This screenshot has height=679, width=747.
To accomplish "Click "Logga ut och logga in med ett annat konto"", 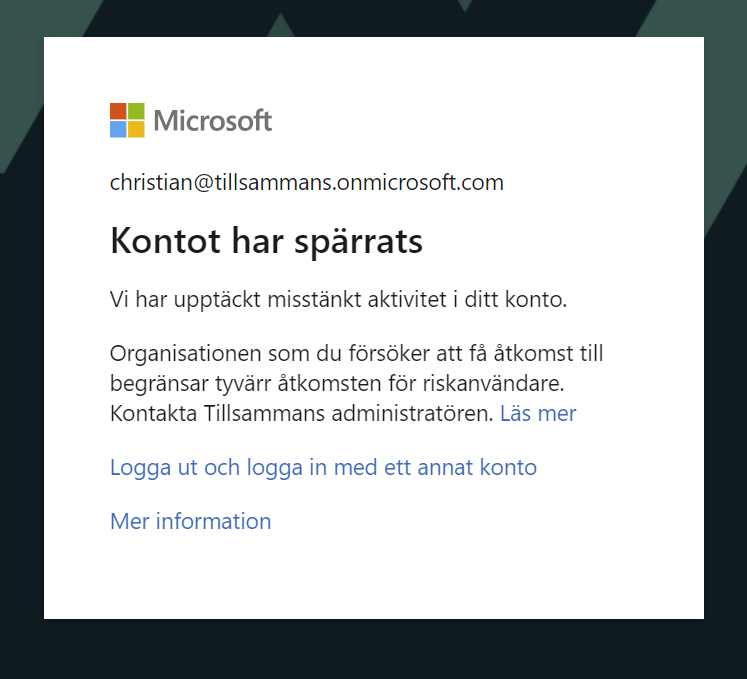I will (x=323, y=467).
